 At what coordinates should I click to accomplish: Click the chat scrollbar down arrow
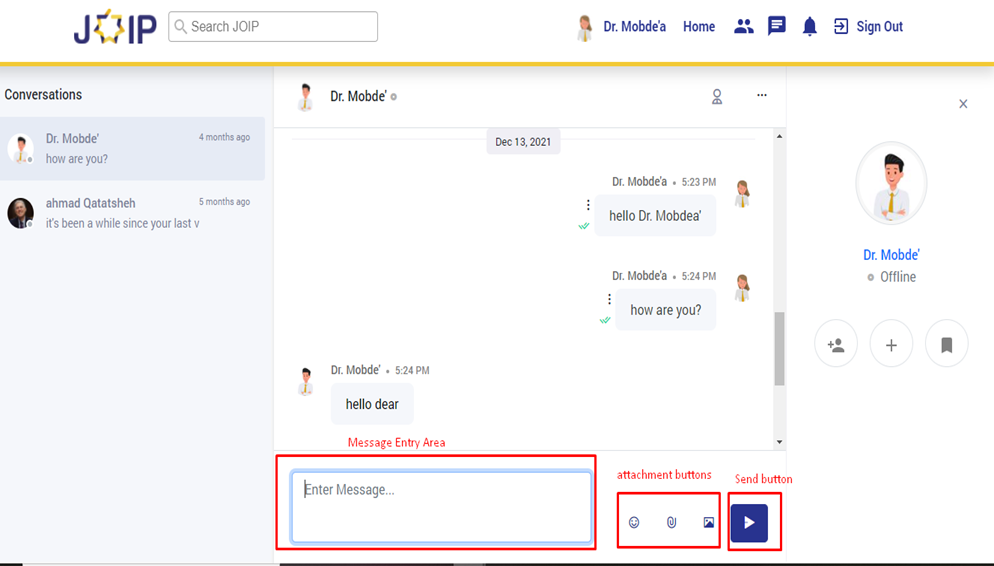[x=780, y=442]
